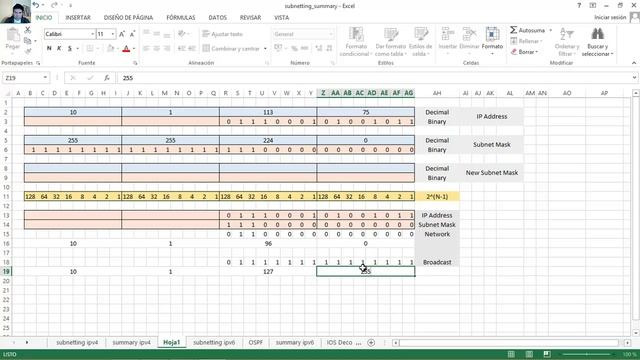Click the zoom slider in status bar
This screenshot has width=640, height=360.
tap(587, 354)
